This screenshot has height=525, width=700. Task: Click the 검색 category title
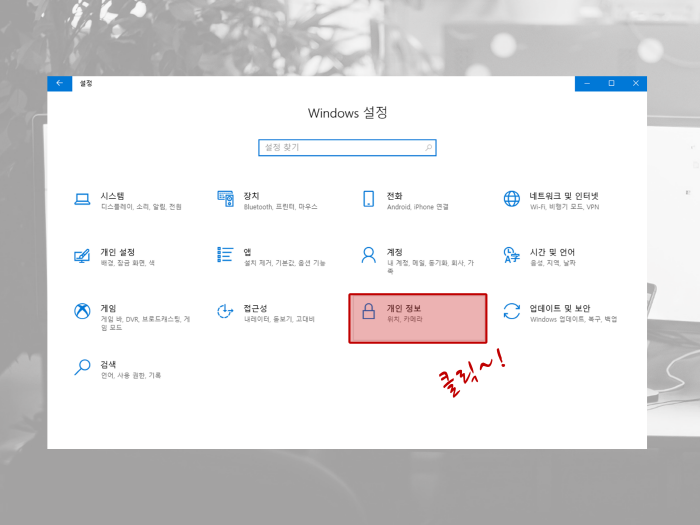pyautogui.click(x=108, y=365)
